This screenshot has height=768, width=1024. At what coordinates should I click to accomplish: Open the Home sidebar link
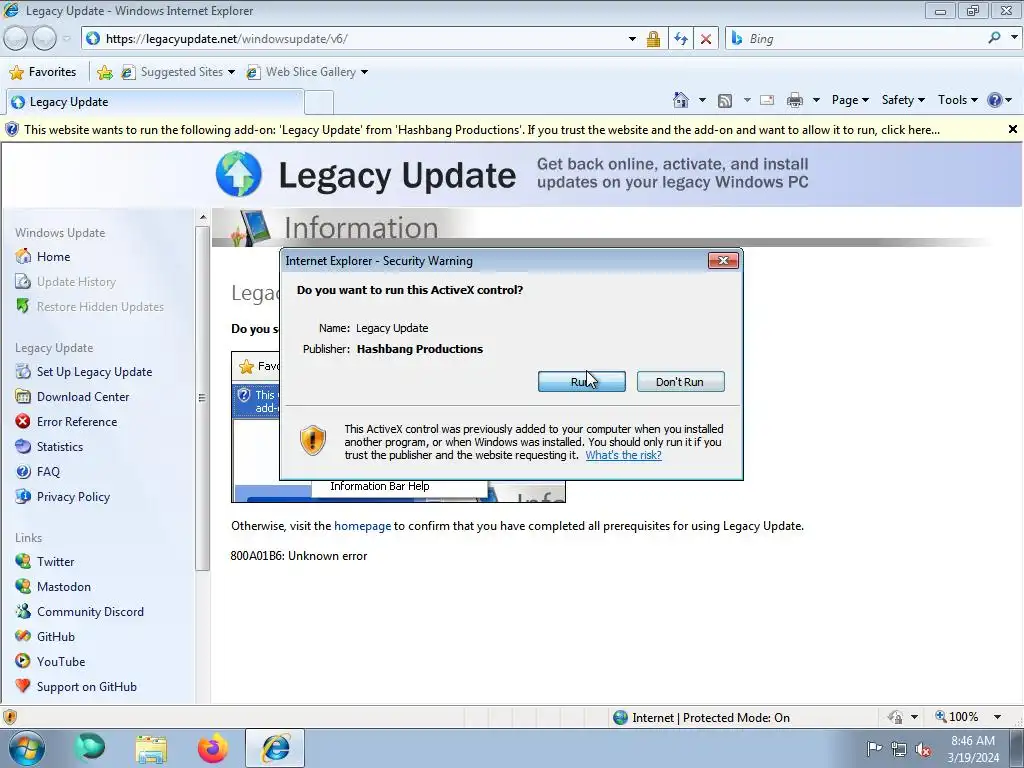54,257
